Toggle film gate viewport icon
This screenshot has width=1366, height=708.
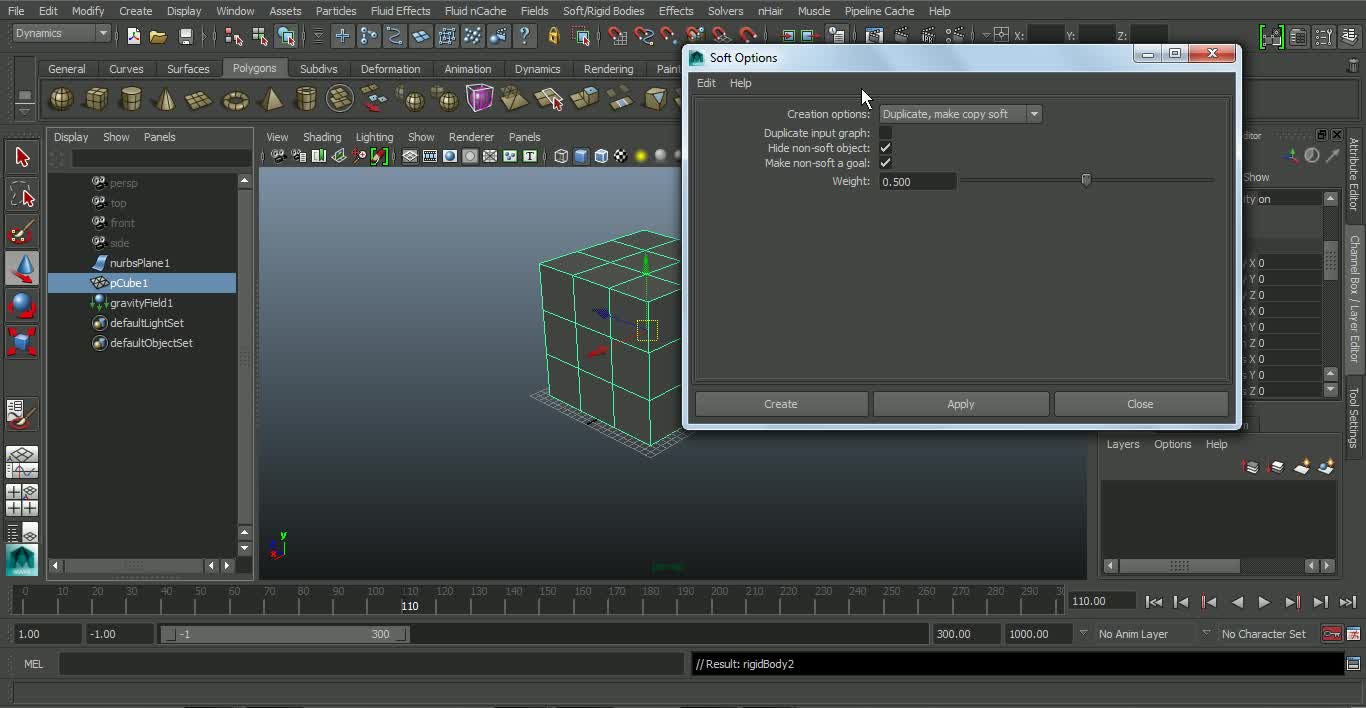pyautogui.click(x=430, y=156)
